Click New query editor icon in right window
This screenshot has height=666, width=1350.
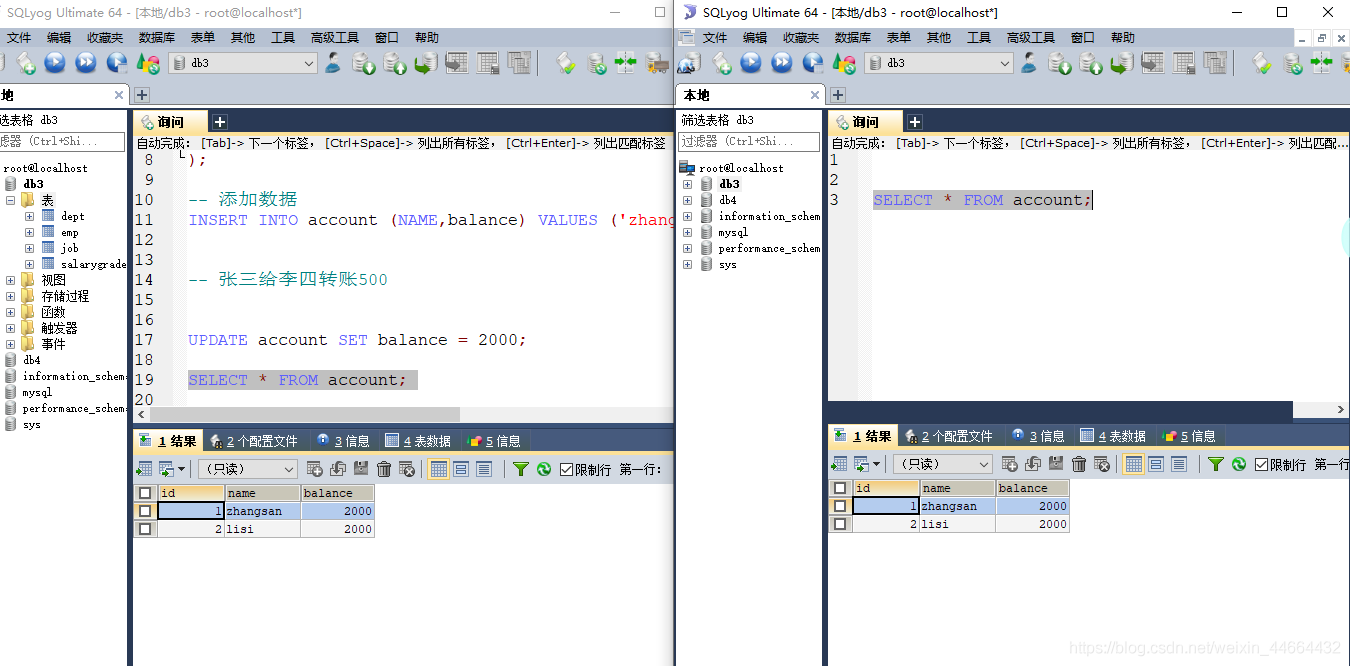pyautogui.click(x=721, y=63)
